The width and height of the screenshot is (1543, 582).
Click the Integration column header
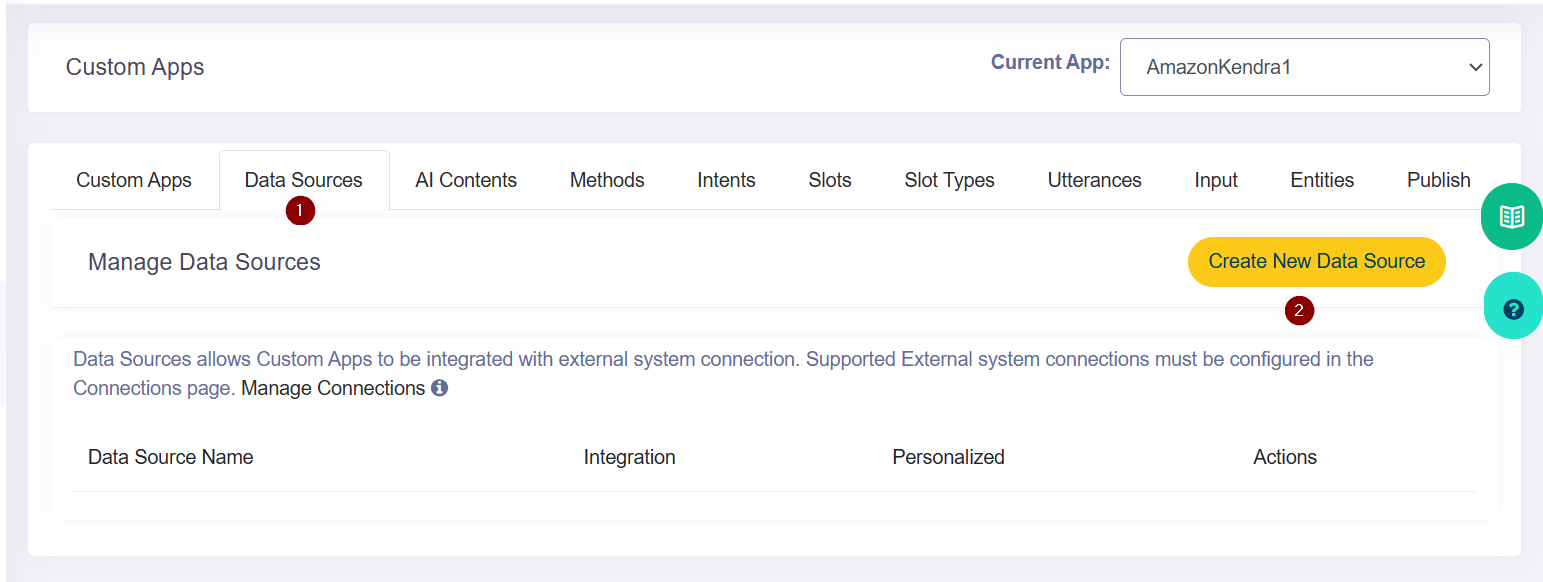630,457
